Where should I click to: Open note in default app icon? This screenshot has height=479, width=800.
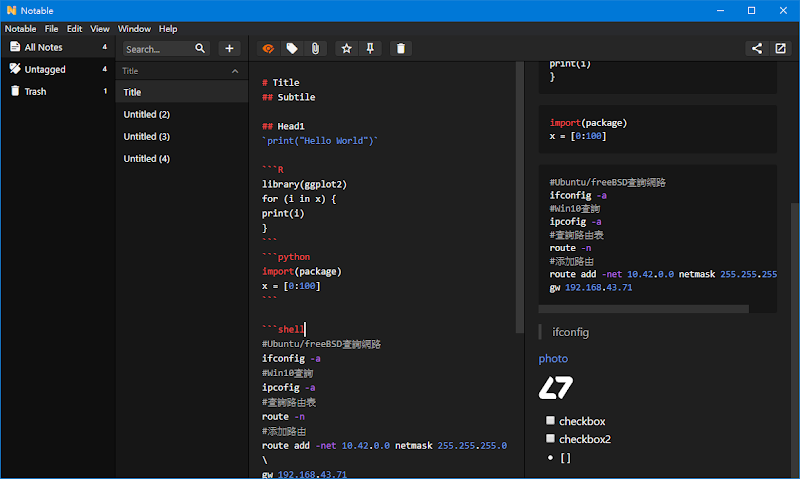tap(781, 48)
